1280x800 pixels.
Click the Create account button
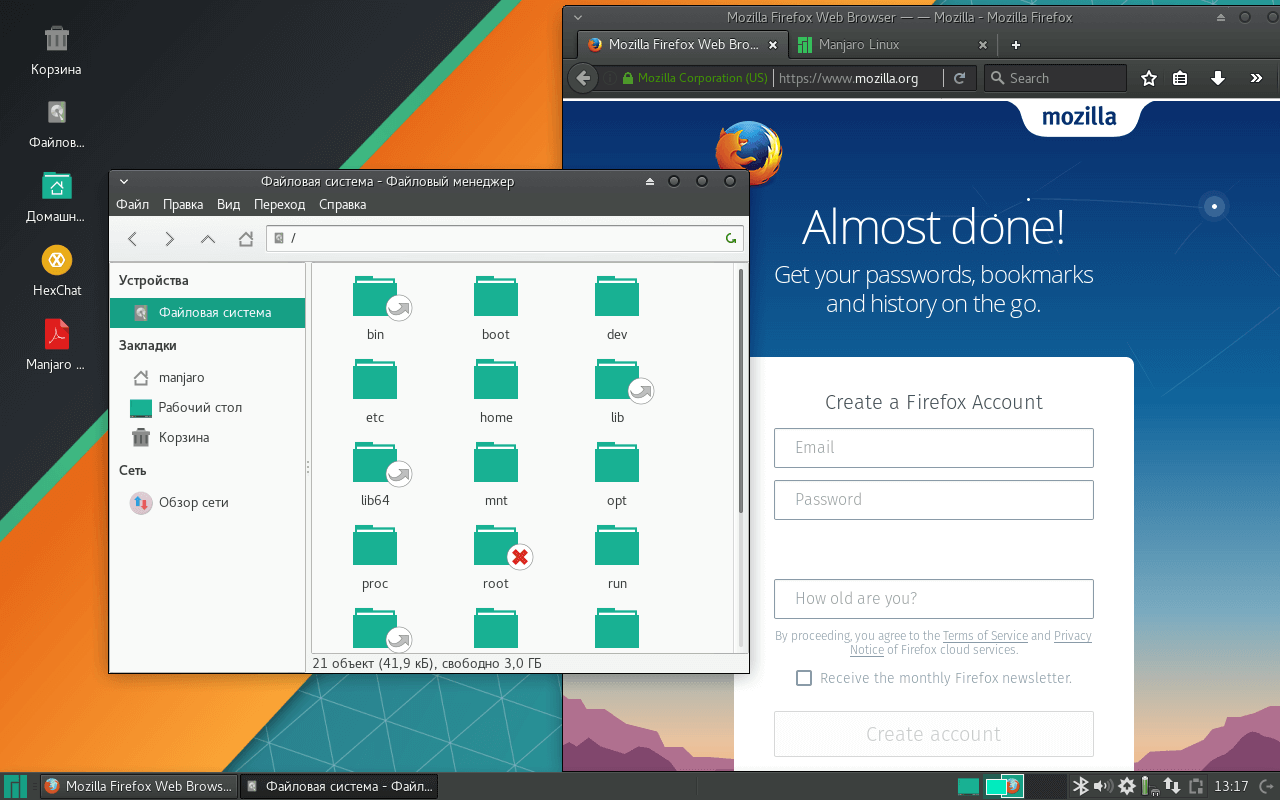click(x=933, y=734)
